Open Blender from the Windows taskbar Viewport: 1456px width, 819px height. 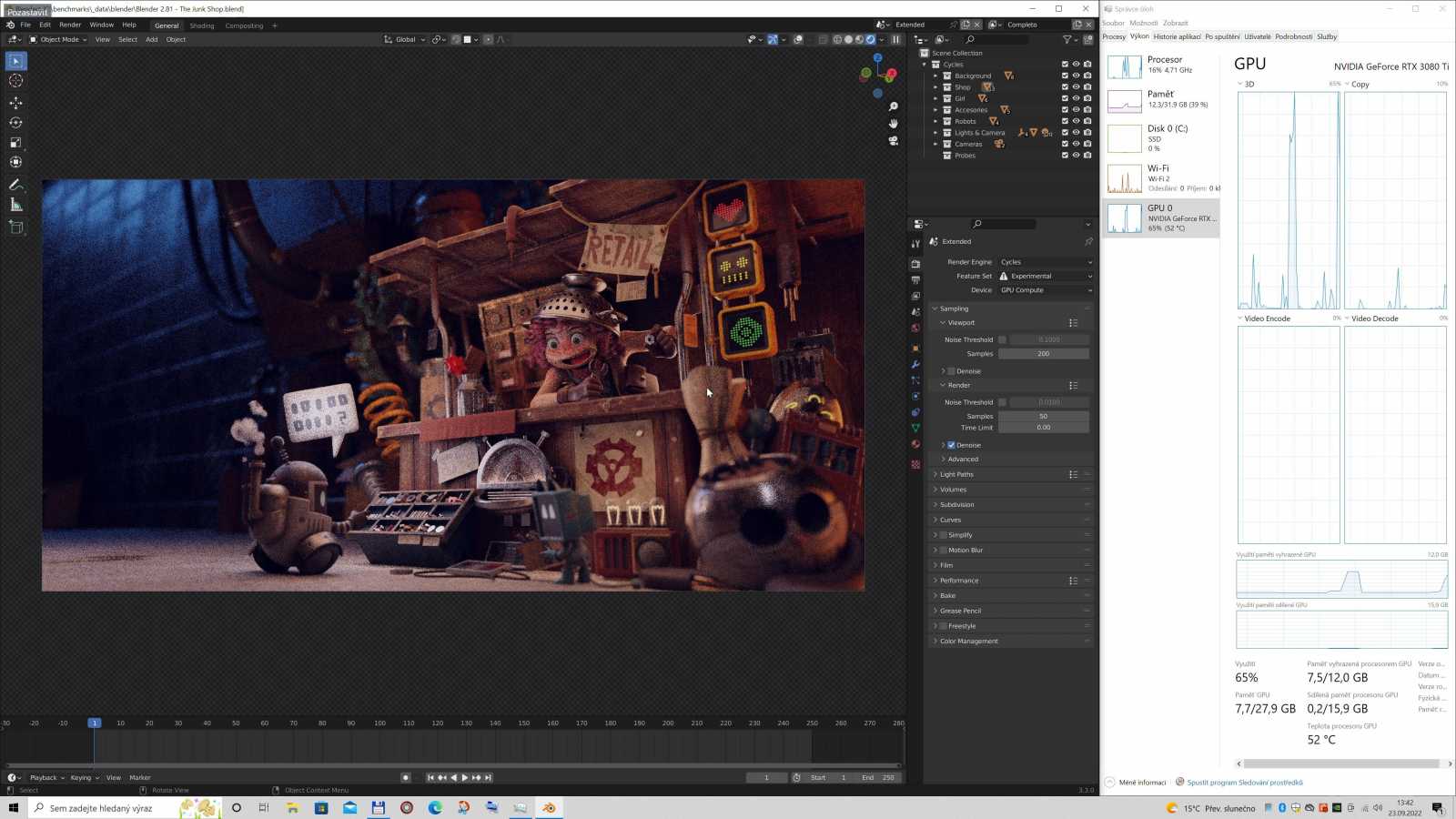pyautogui.click(x=549, y=808)
